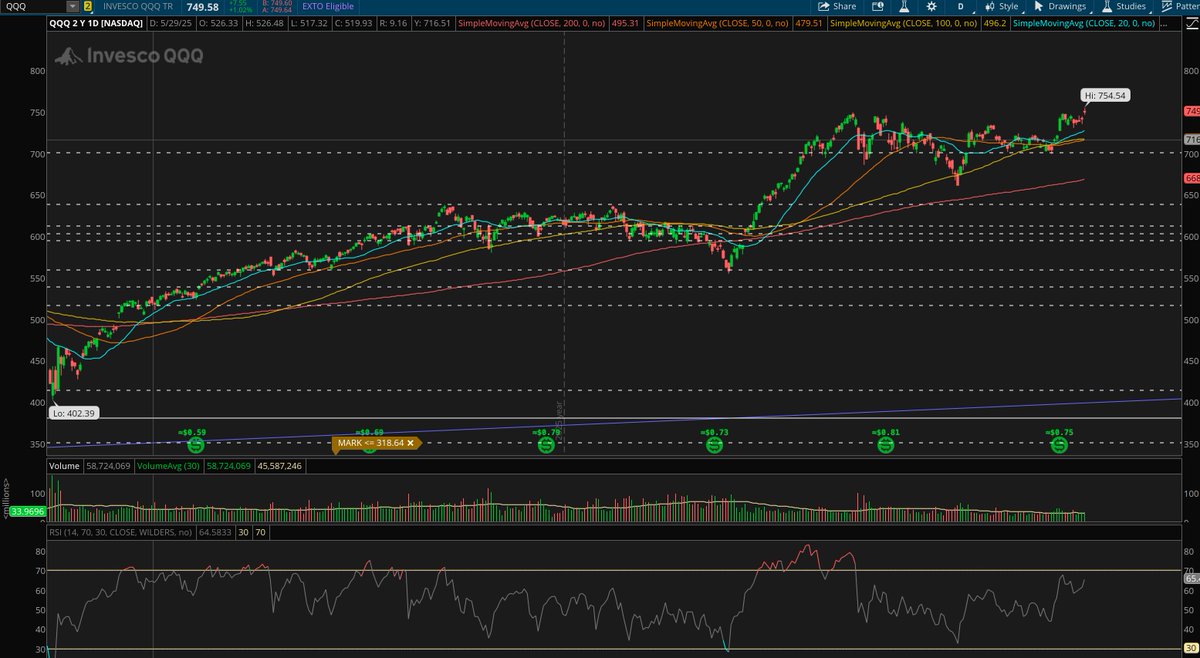Viewport: 1200px width, 658px height.
Task: Click the dividend icon labeled $0.81
Action: pyautogui.click(x=885, y=444)
